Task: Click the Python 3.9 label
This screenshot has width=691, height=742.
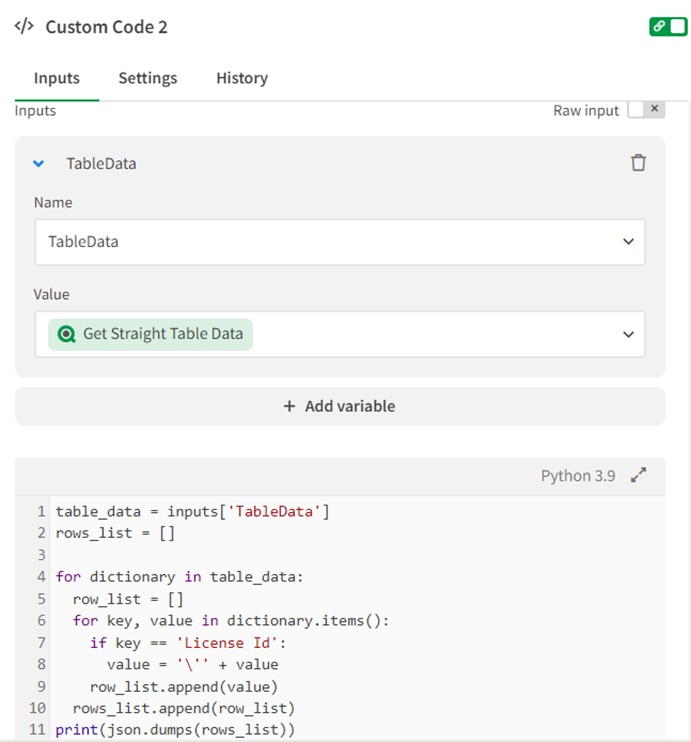Action: pyautogui.click(x=578, y=476)
